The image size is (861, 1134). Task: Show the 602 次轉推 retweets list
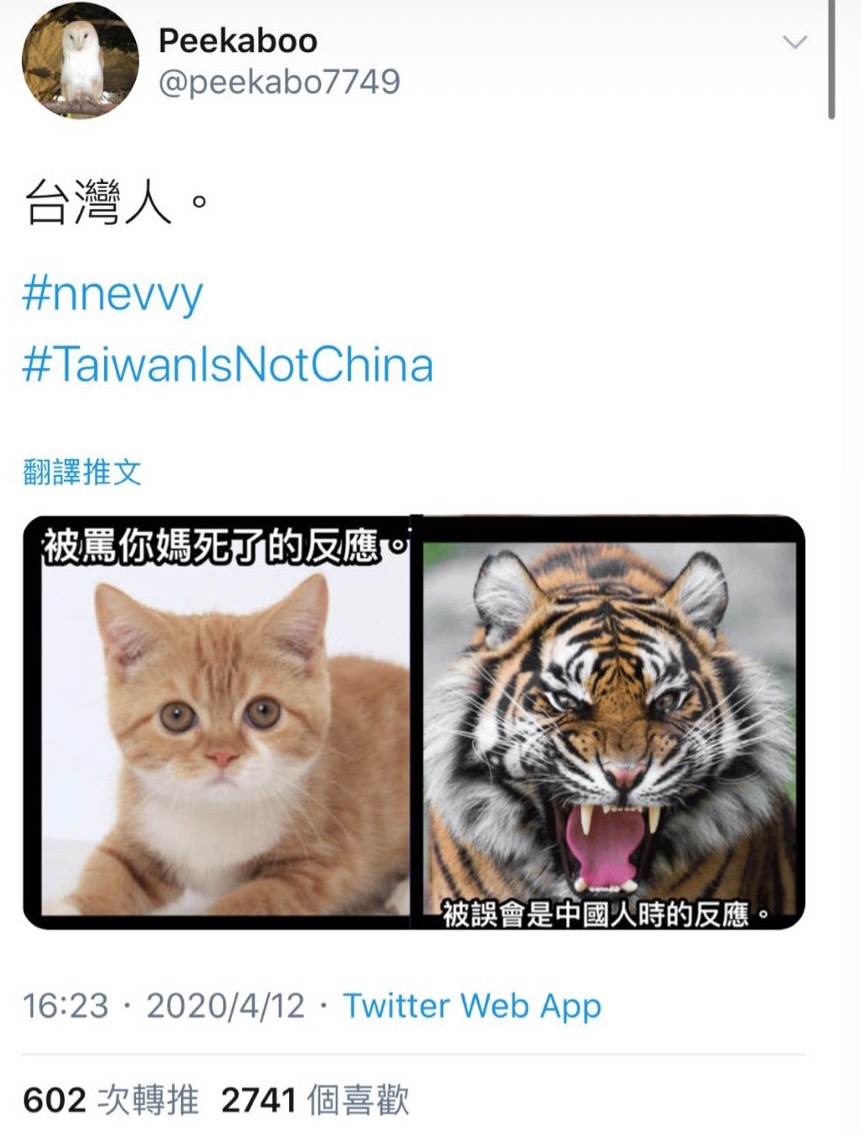coord(111,1100)
